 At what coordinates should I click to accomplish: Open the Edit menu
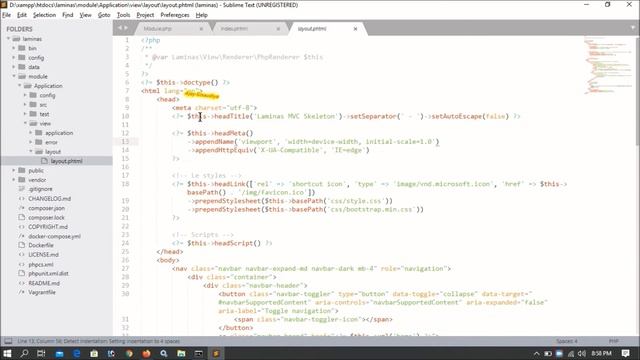point(22,15)
